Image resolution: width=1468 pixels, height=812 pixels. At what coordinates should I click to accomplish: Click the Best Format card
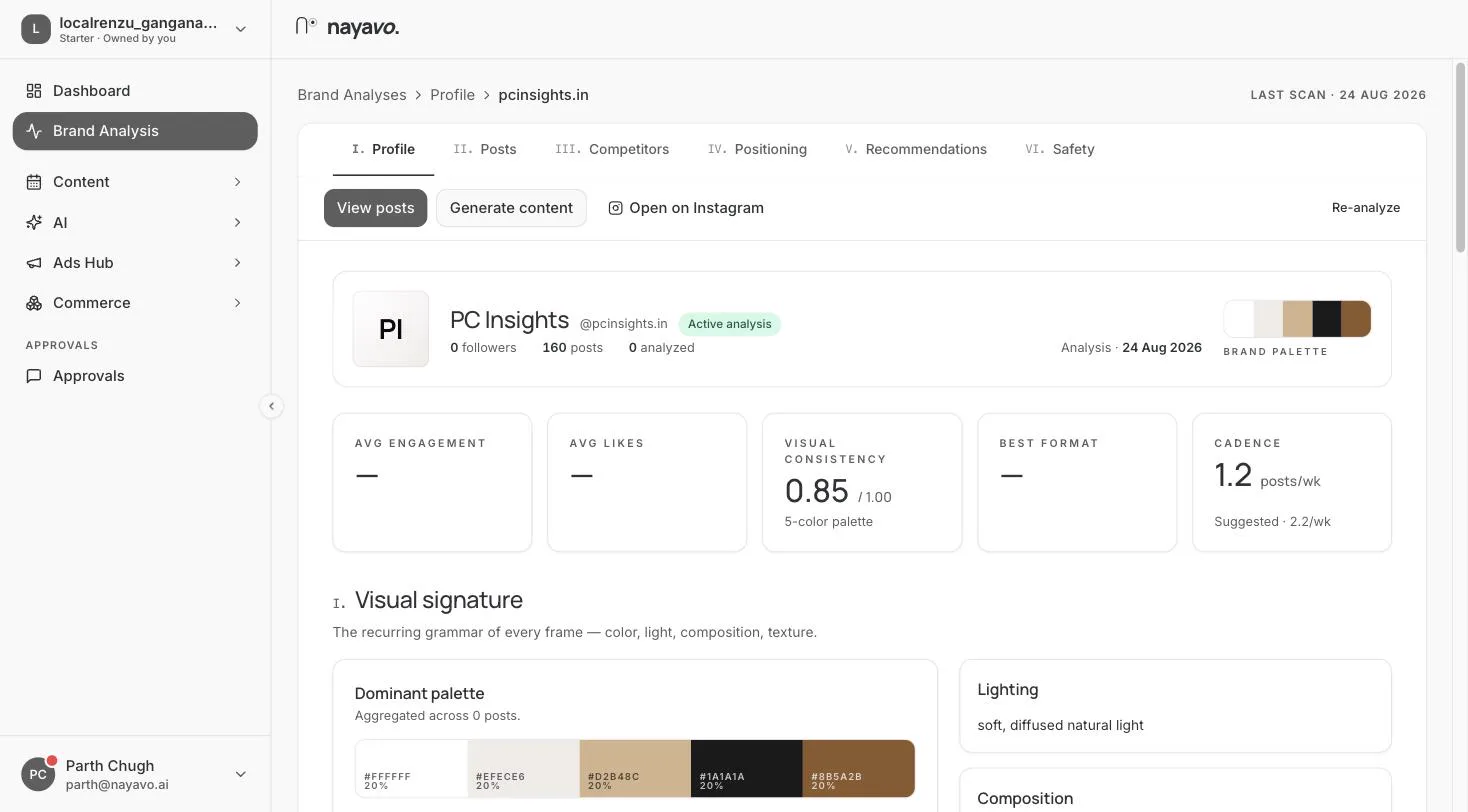click(x=1077, y=482)
